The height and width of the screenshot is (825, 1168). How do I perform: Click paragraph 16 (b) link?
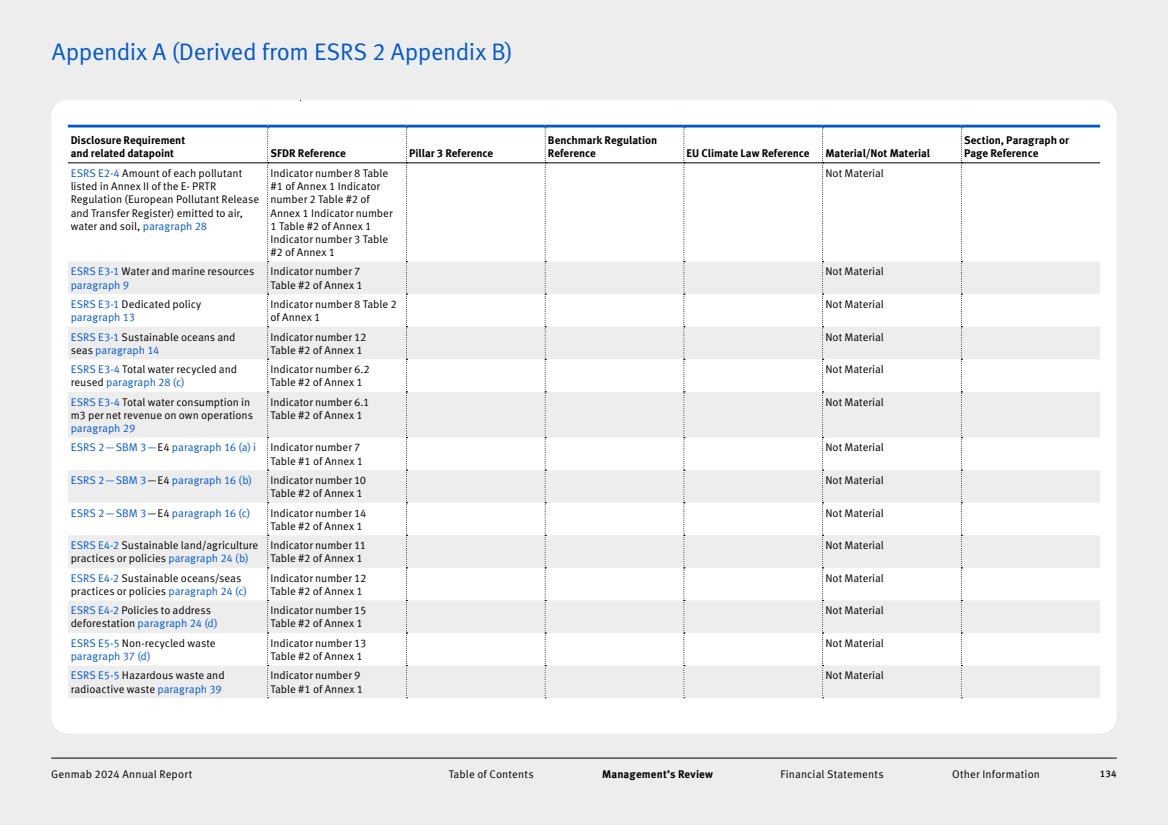[x=211, y=481]
